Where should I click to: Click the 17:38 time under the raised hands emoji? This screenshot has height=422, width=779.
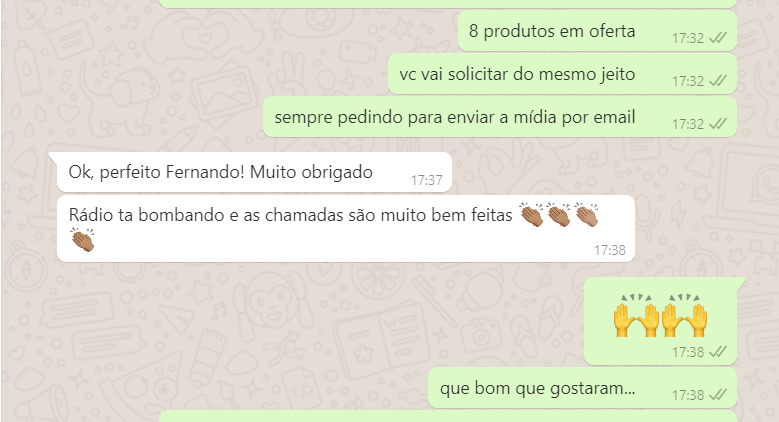pos(688,352)
